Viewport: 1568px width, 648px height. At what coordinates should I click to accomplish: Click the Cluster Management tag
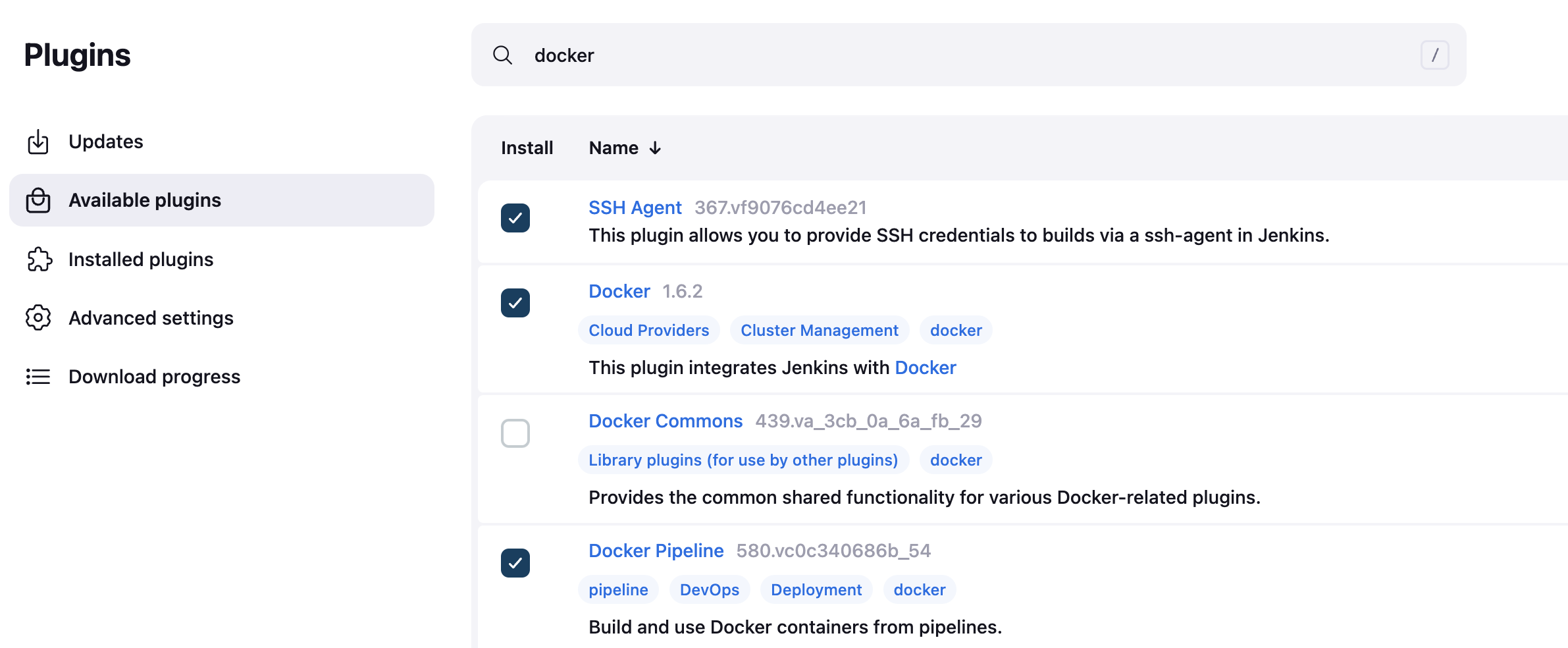[x=820, y=330]
